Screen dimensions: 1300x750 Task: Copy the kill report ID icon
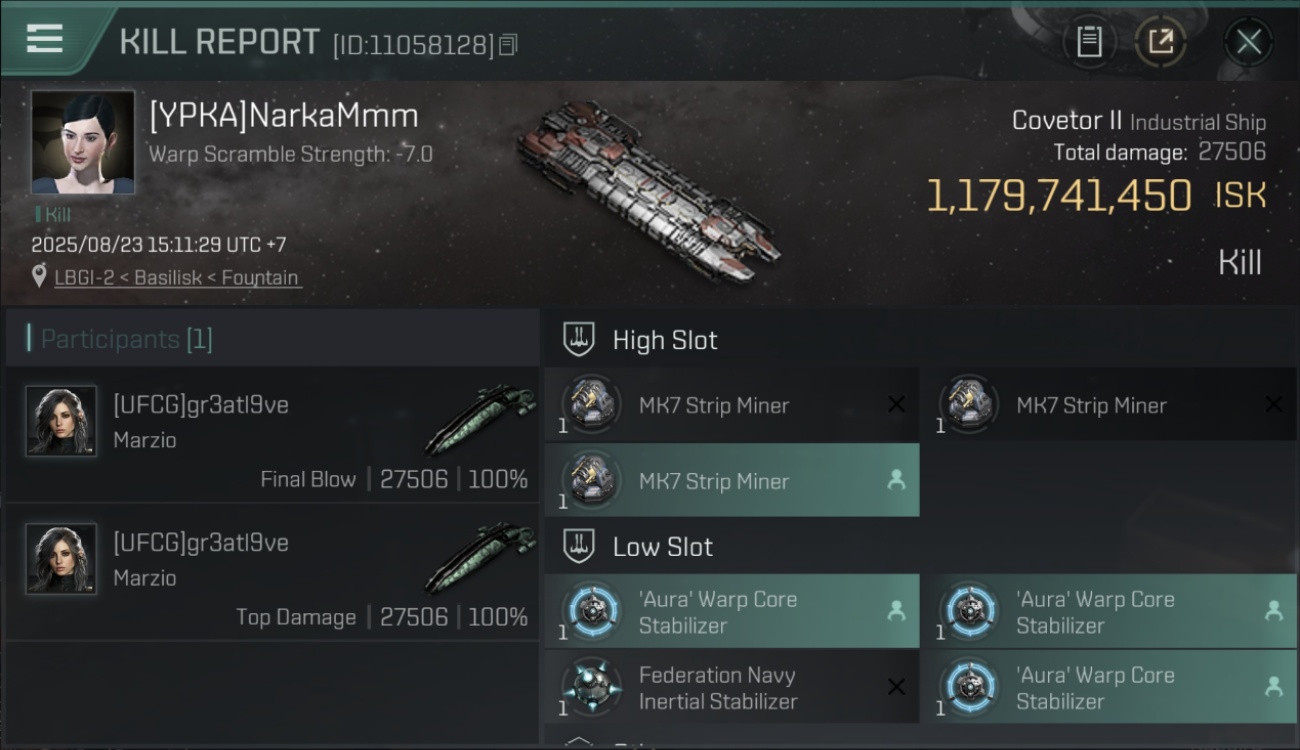508,45
